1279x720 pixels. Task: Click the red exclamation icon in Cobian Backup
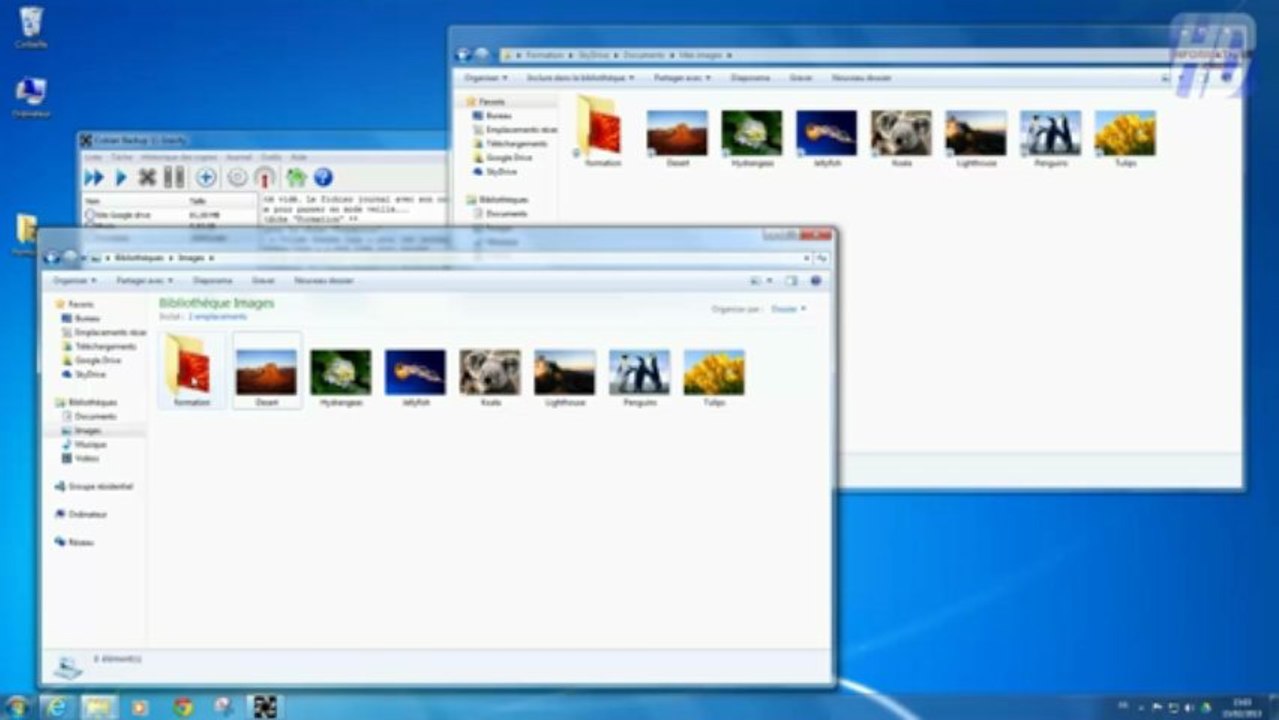click(x=265, y=177)
